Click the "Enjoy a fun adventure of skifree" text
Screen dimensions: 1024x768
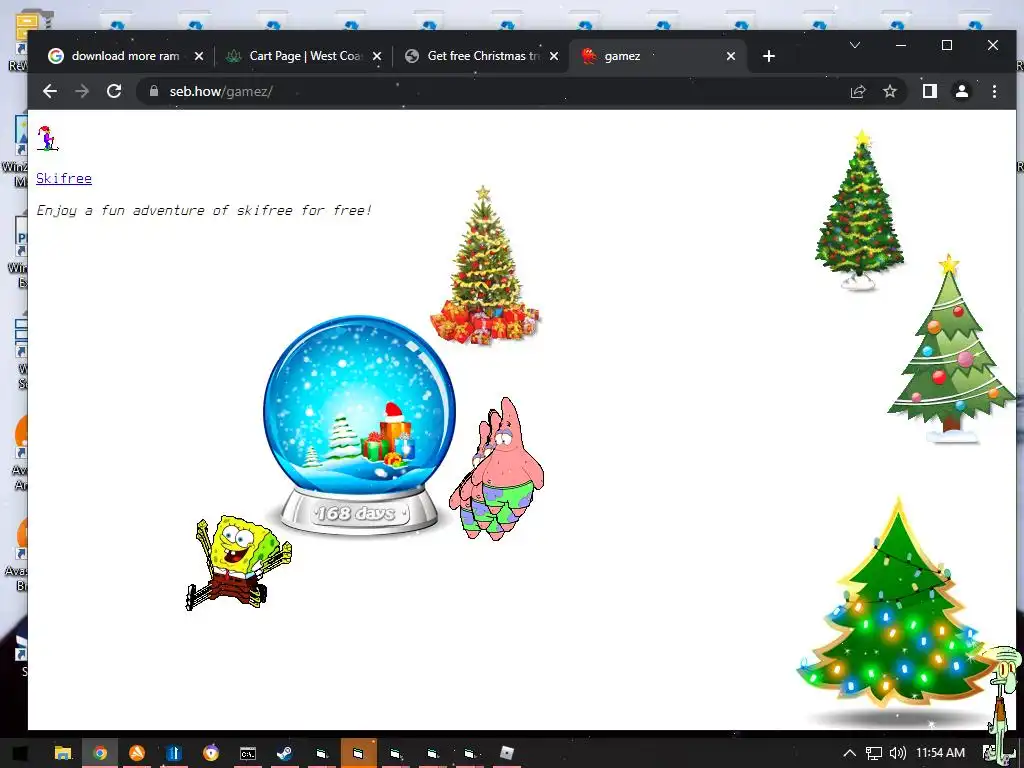click(204, 210)
